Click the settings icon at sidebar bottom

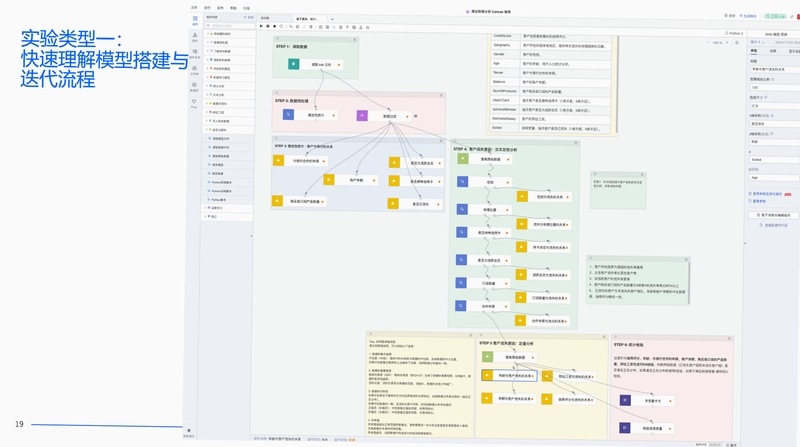point(189,431)
